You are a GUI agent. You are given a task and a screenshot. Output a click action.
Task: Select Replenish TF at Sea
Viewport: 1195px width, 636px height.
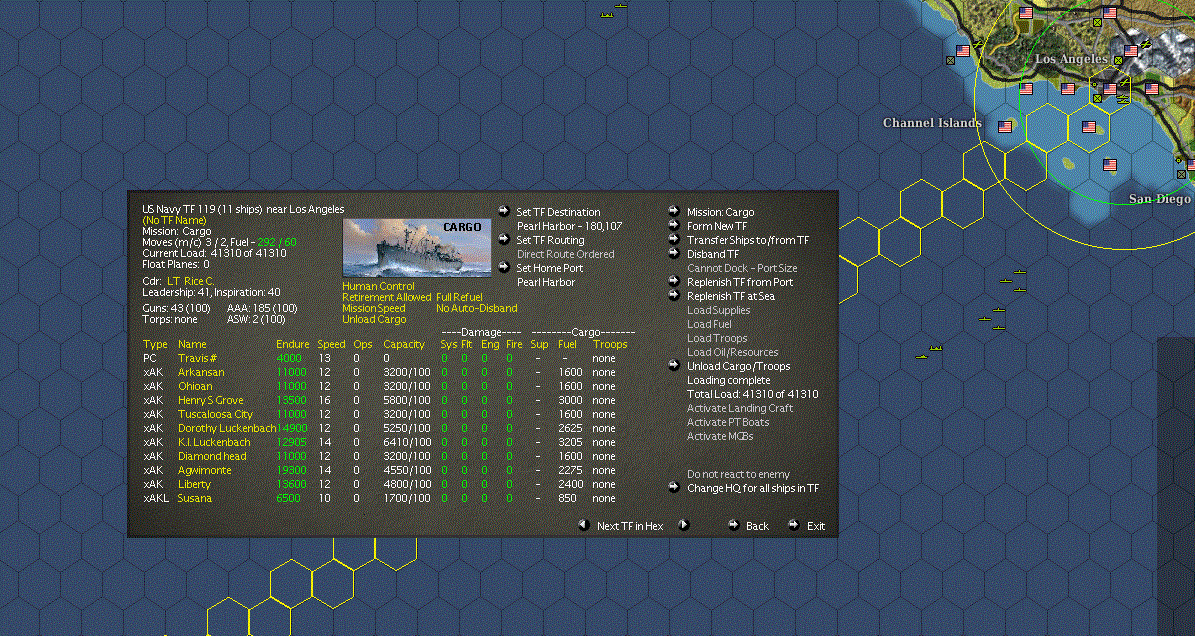(x=731, y=296)
